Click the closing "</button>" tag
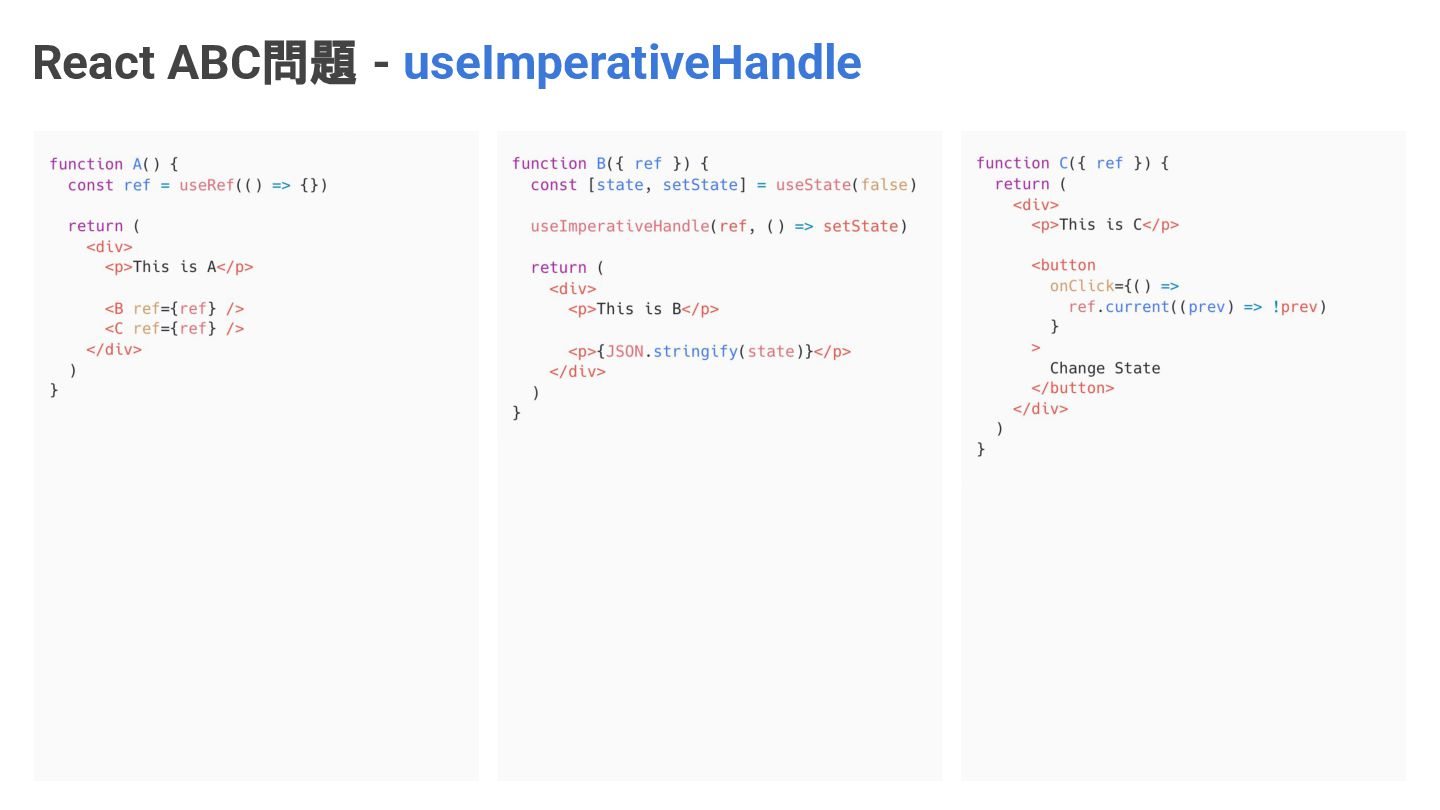This screenshot has width=1440, height=810. pos(1073,388)
